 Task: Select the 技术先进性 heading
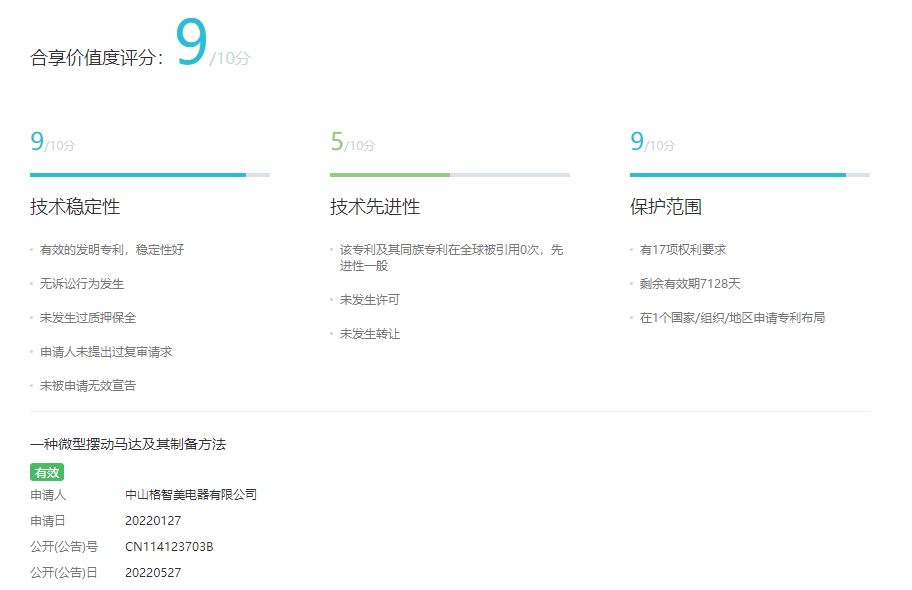(375, 207)
